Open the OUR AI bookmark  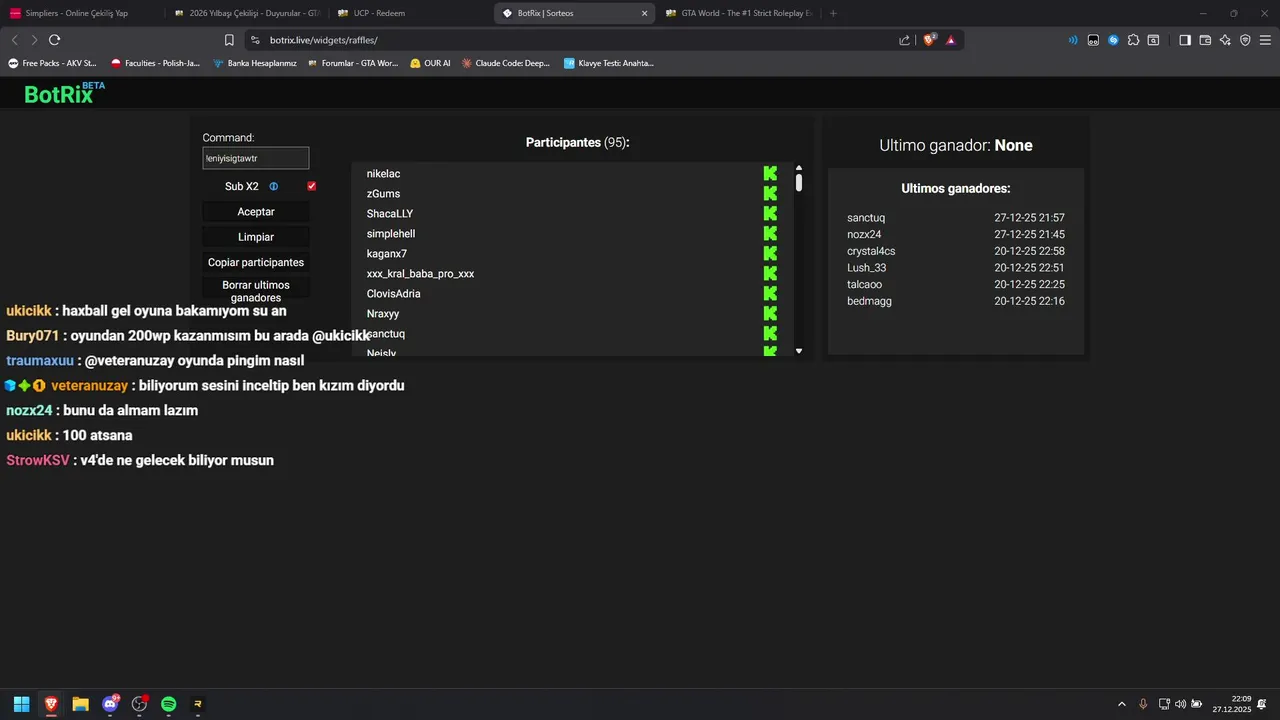point(430,63)
